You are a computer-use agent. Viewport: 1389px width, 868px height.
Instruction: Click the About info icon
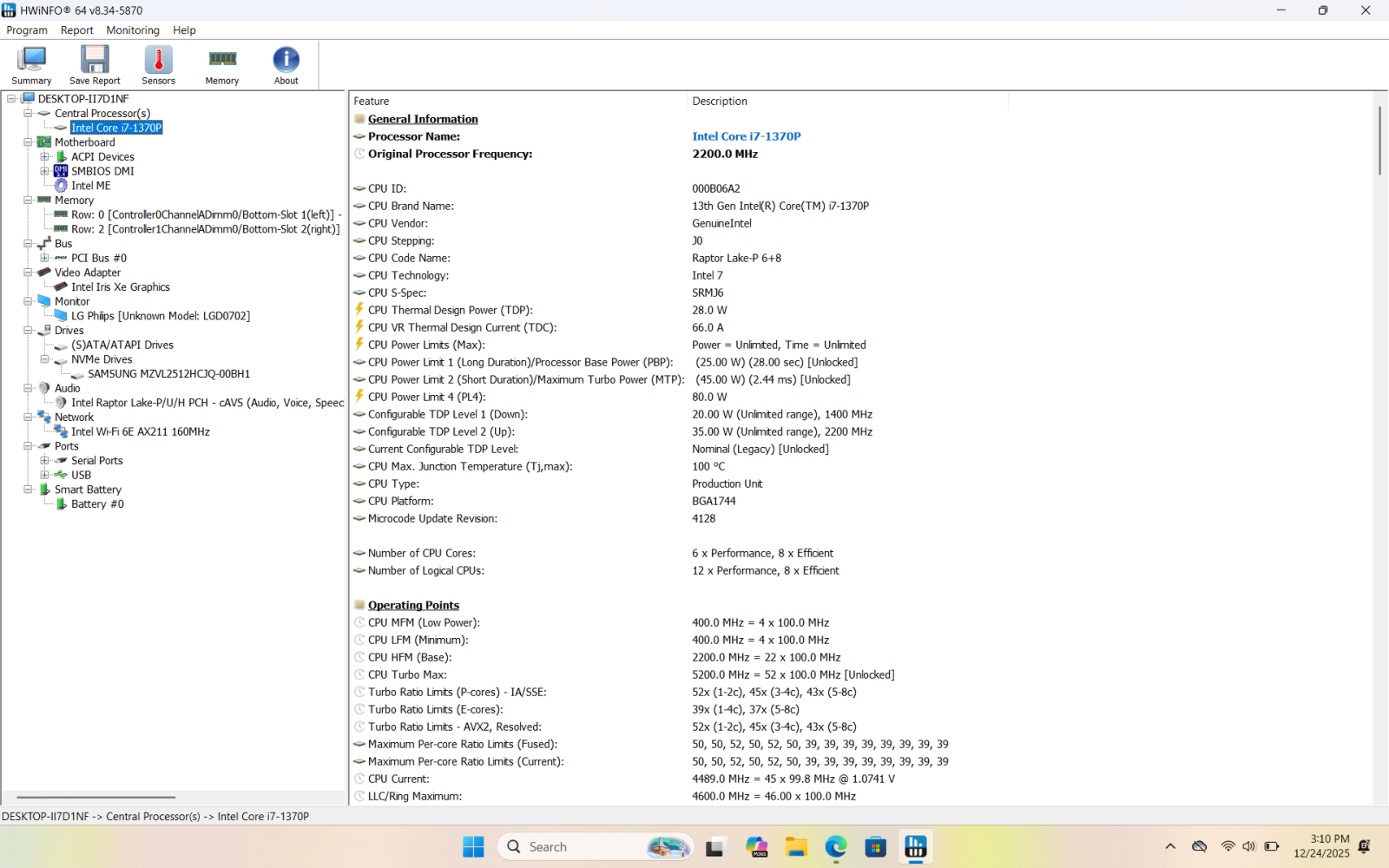[286, 65]
